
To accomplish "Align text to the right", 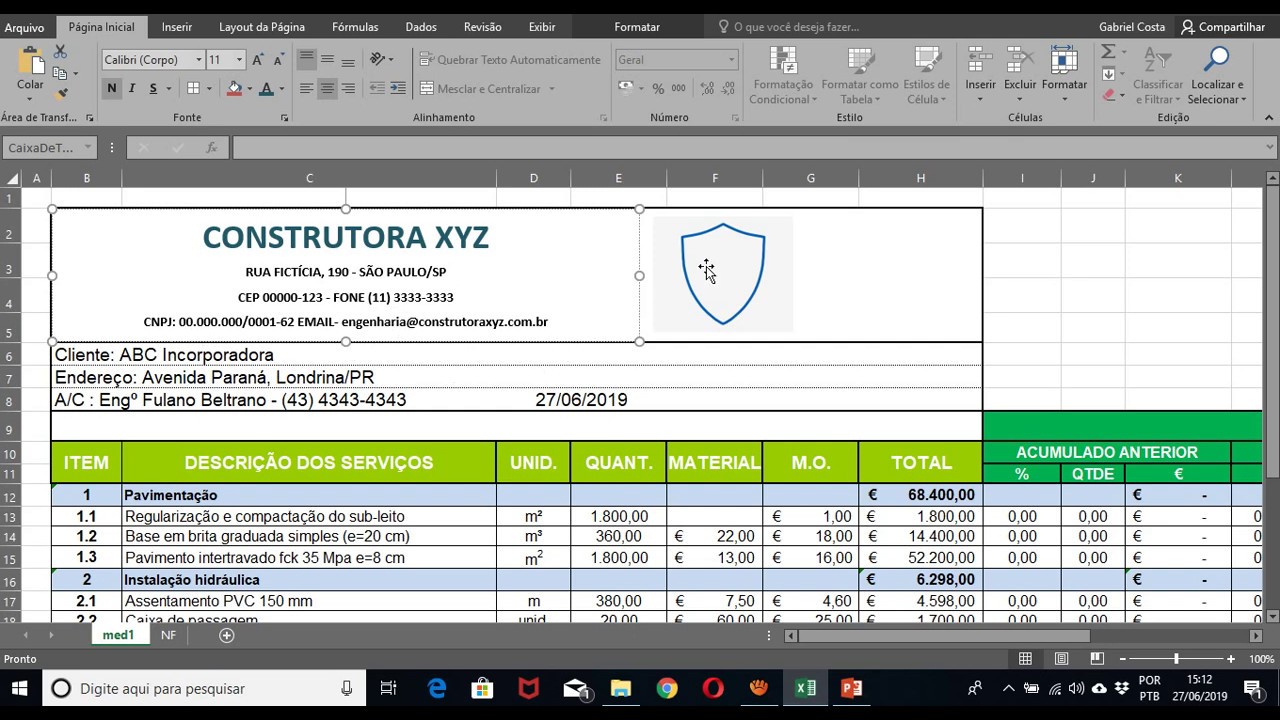I will (348, 89).
